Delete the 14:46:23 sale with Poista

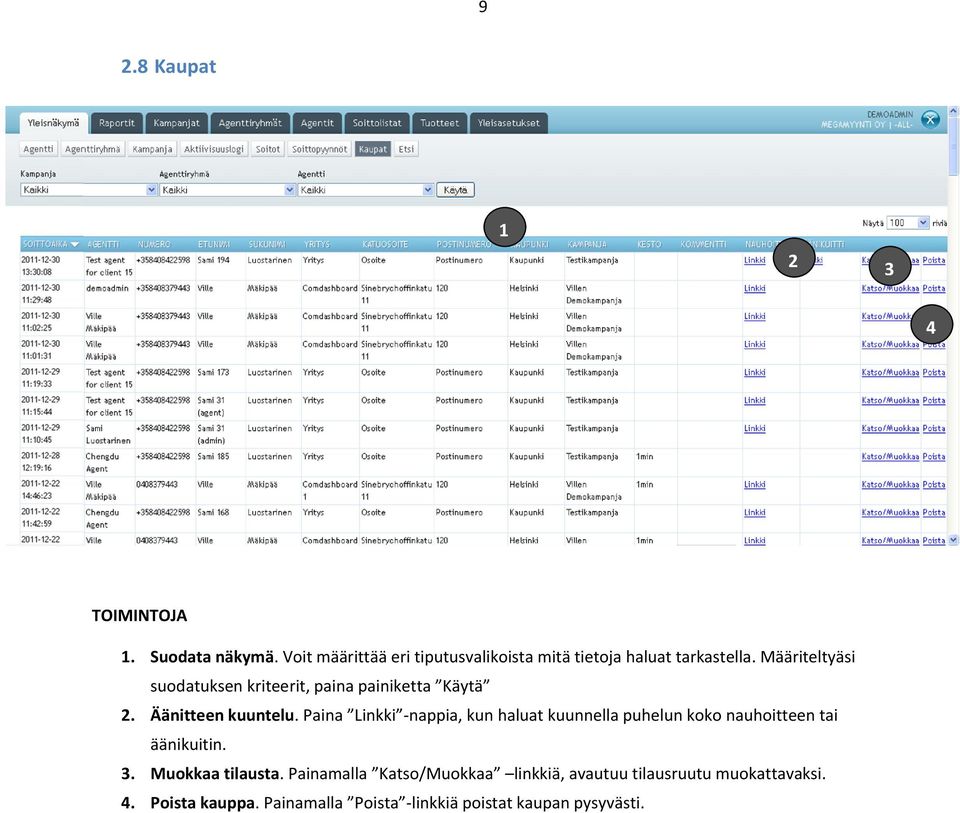934,485
